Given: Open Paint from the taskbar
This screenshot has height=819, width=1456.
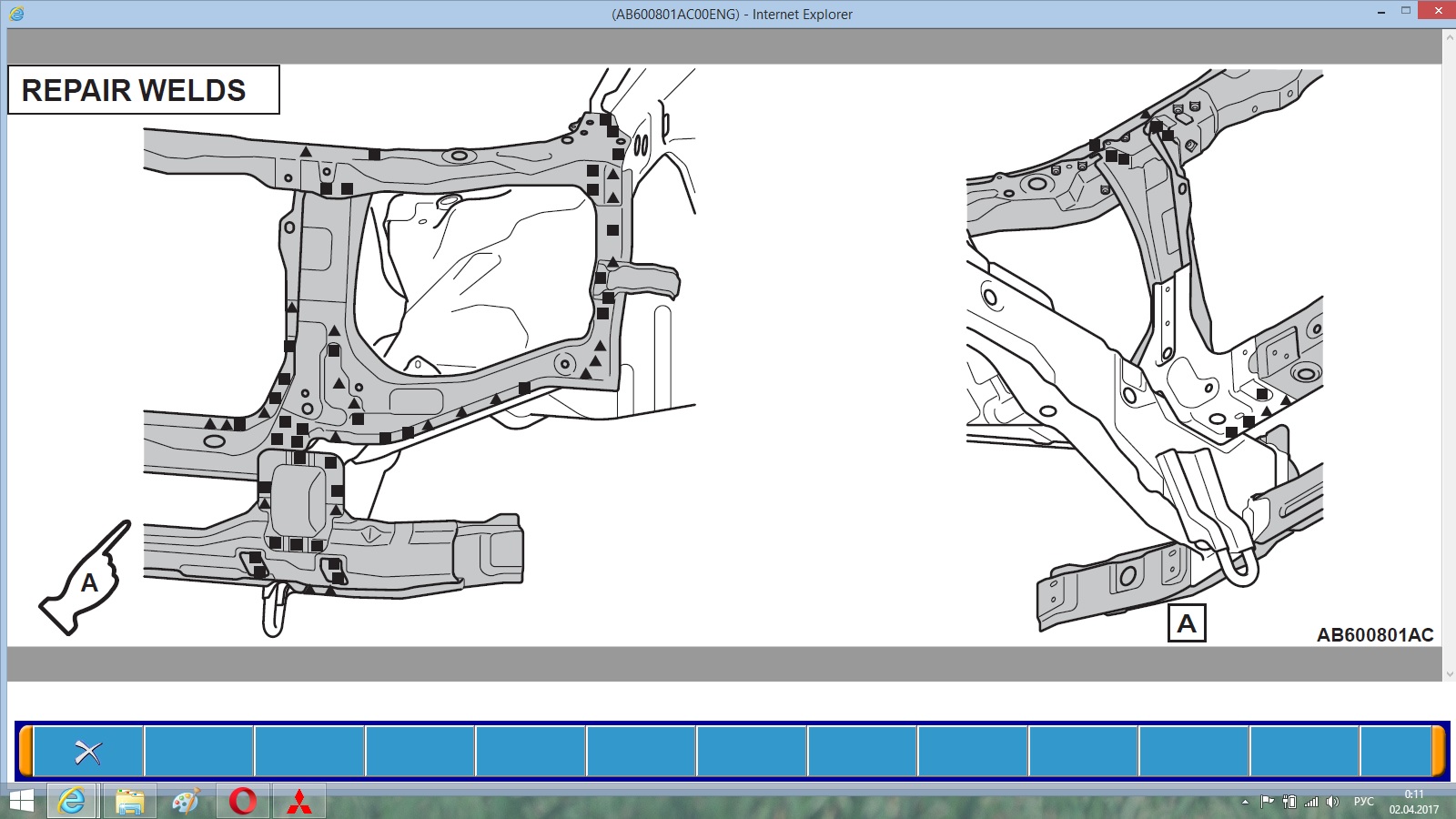Looking at the screenshot, I should click(186, 802).
